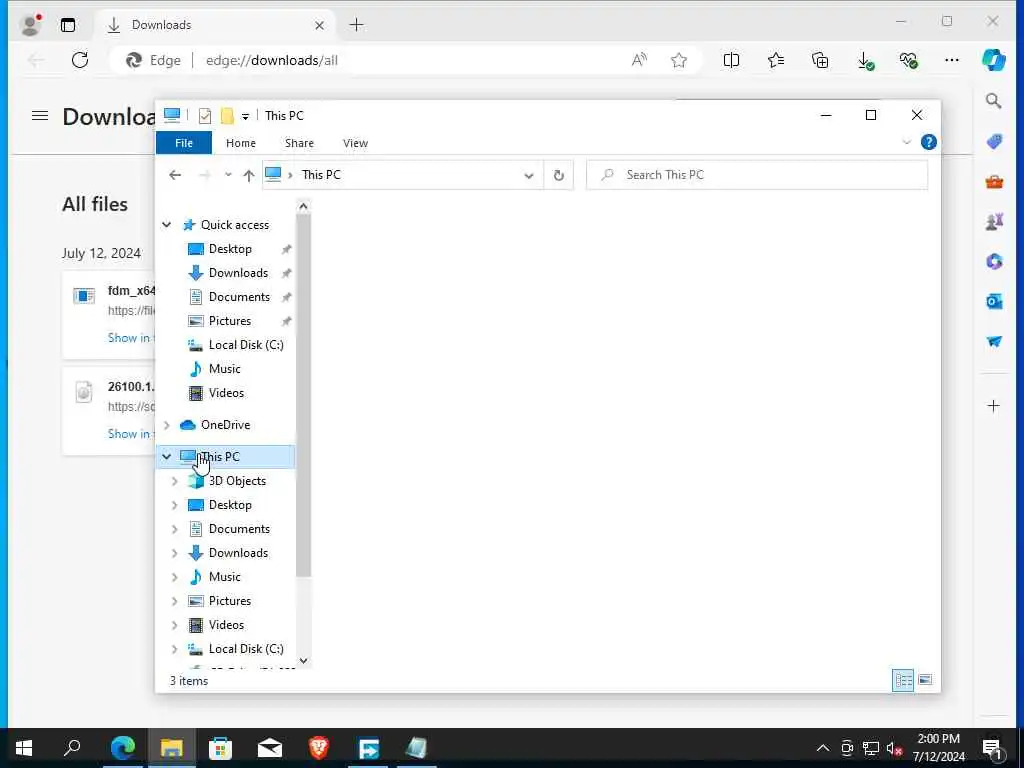1024x768 pixels.
Task: Customize the Edge sidebar with the plus icon
Action: click(993, 406)
